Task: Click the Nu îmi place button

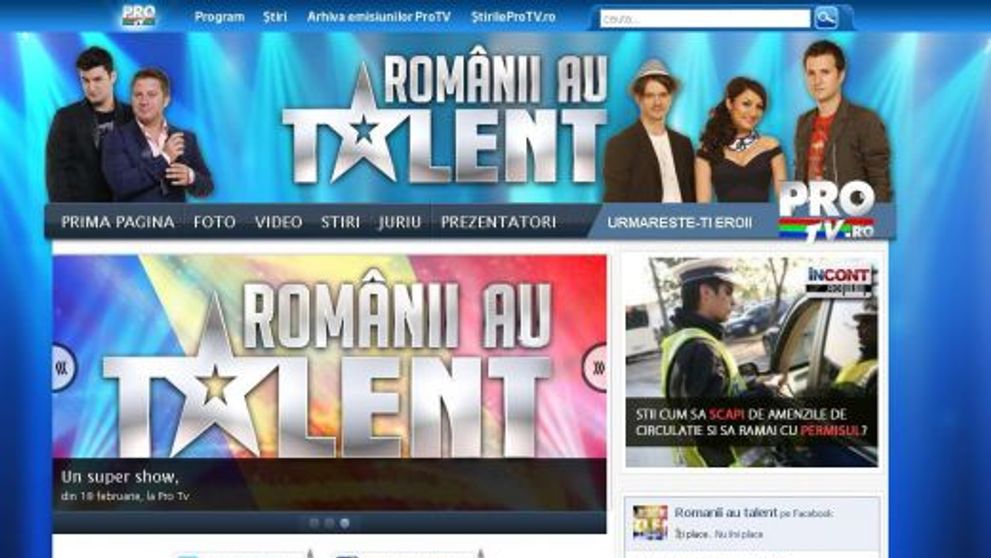Action: pos(738,534)
